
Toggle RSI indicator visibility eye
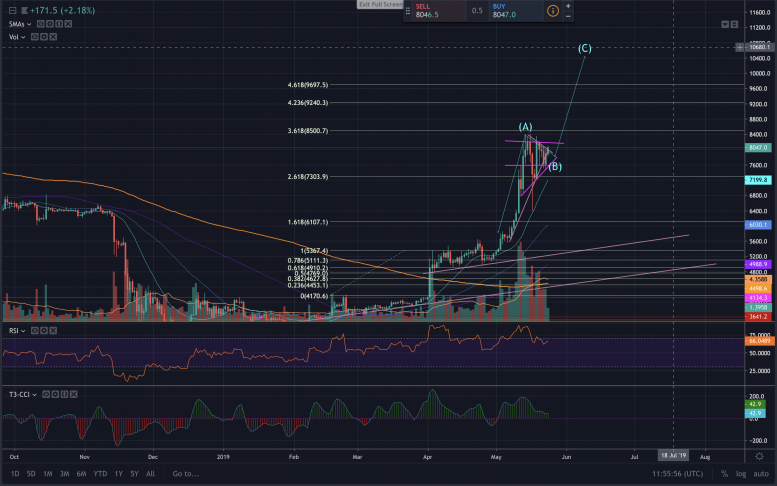coord(35,330)
